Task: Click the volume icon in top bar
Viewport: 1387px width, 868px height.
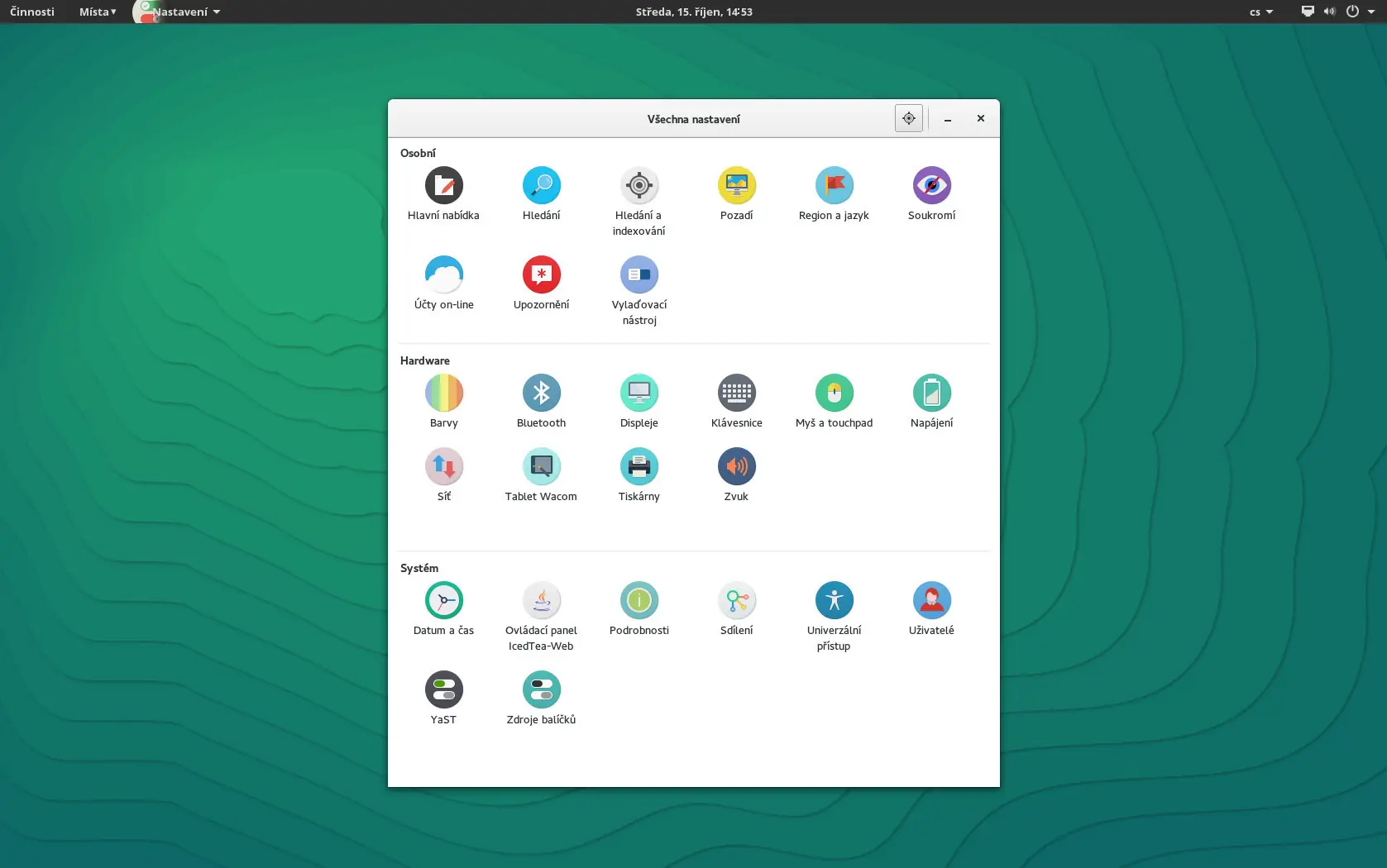Action: (x=1329, y=12)
